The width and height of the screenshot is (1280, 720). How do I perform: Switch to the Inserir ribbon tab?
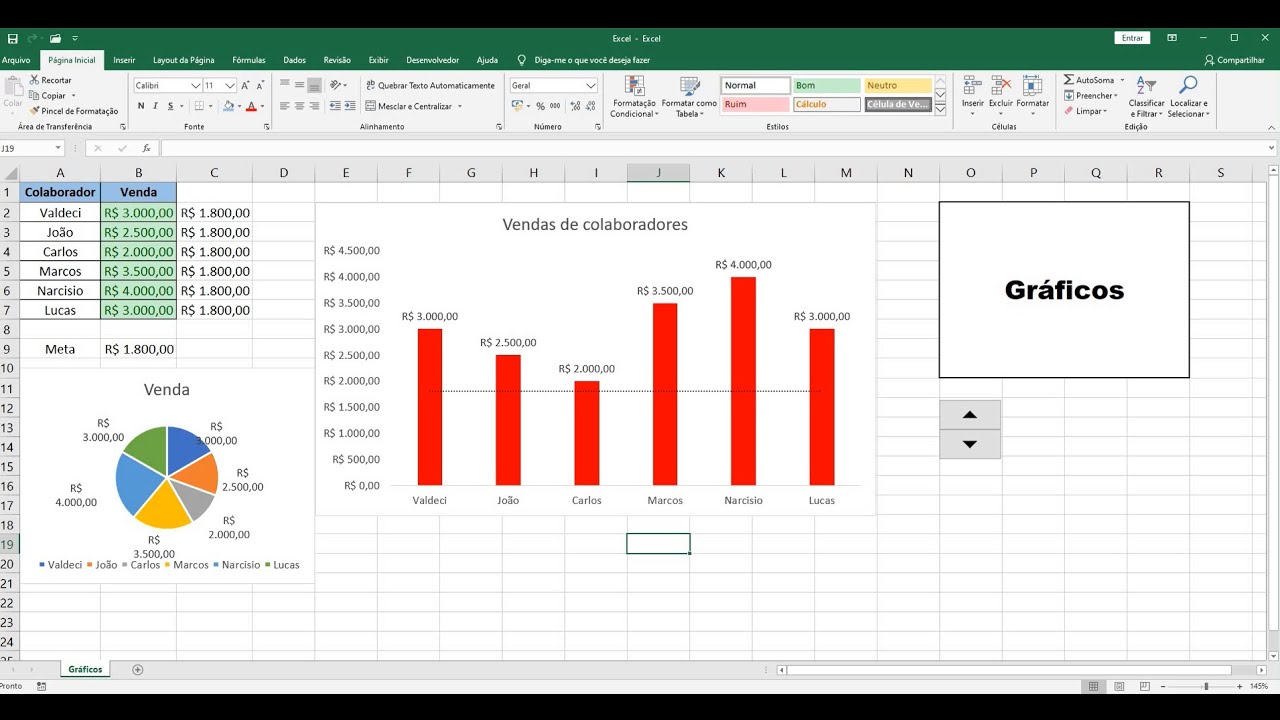click(124, 60)
